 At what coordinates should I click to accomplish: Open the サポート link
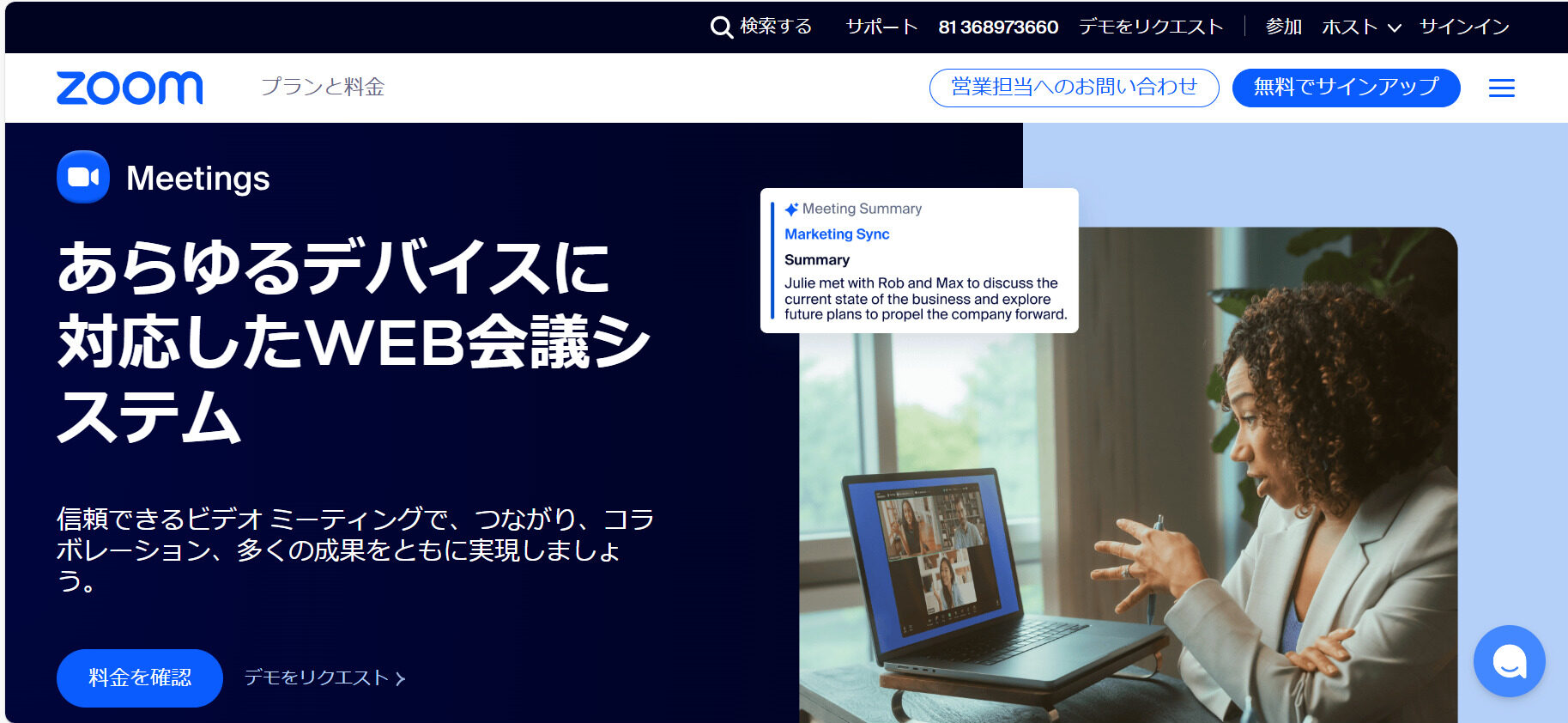pos(881,27)
